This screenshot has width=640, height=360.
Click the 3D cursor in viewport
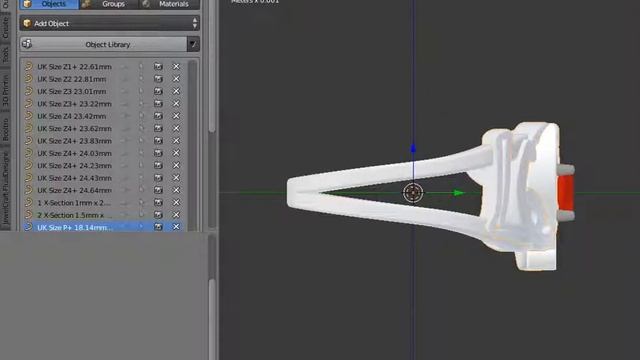(413, 193)
